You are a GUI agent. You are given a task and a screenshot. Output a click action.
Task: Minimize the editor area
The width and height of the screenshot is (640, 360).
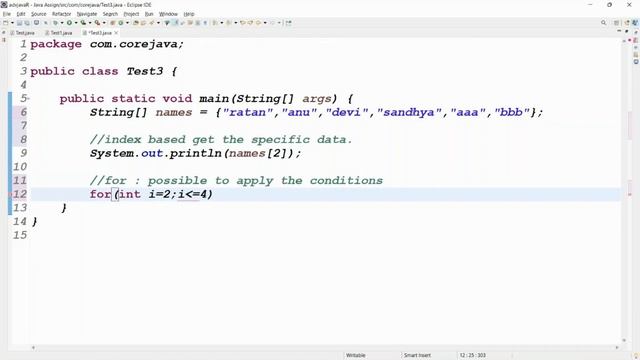point(619,31)
